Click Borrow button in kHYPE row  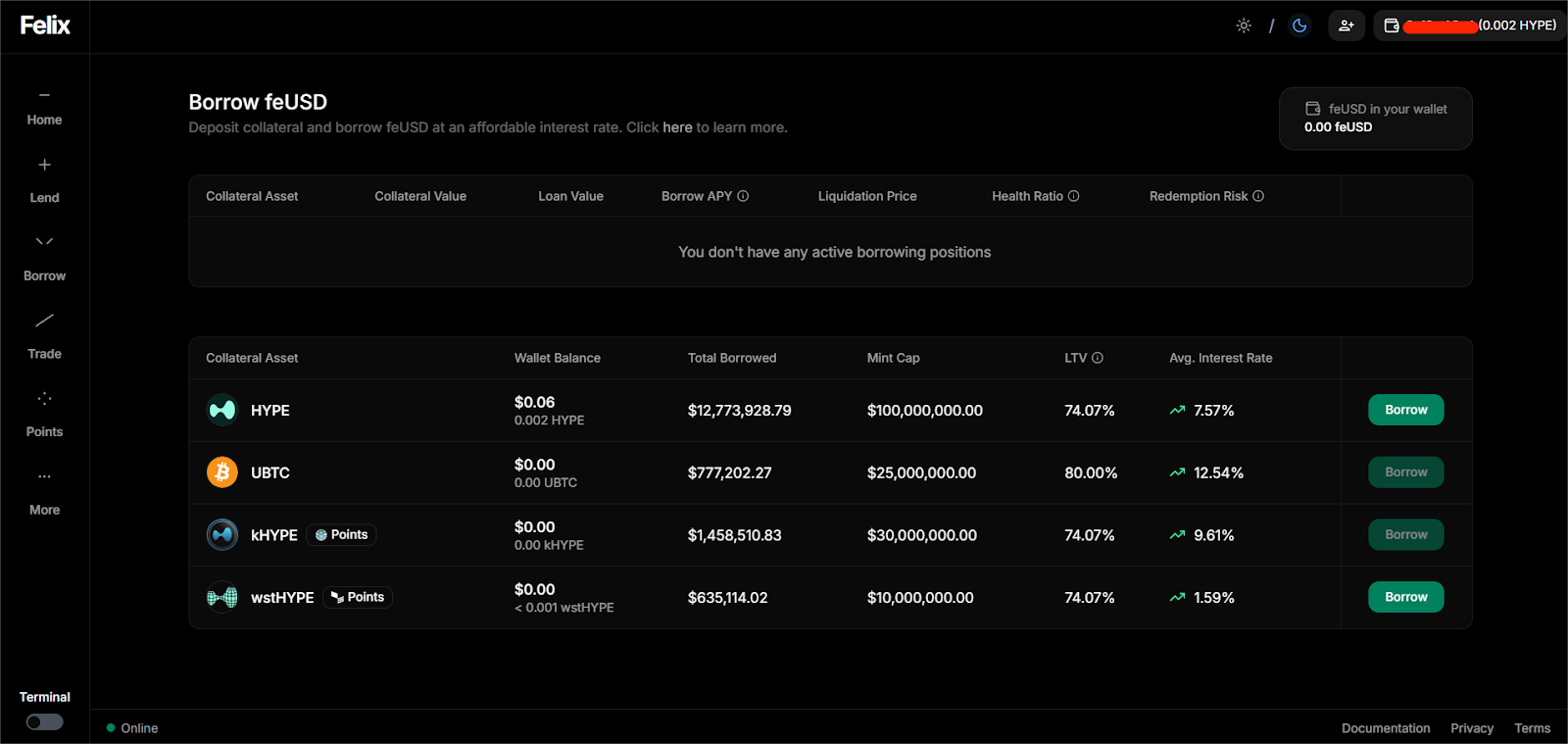coord(1405,535)
